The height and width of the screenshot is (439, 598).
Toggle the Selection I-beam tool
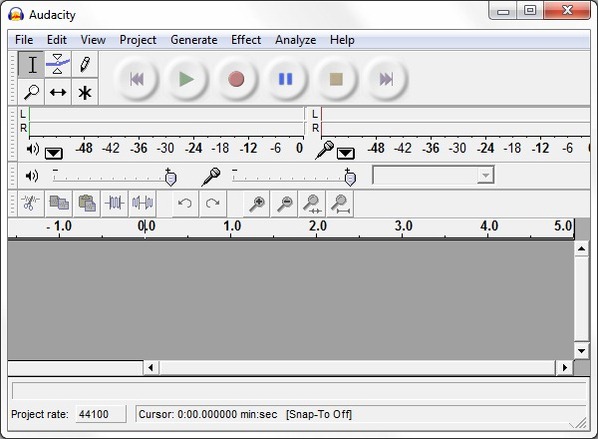tap(31, 64)
